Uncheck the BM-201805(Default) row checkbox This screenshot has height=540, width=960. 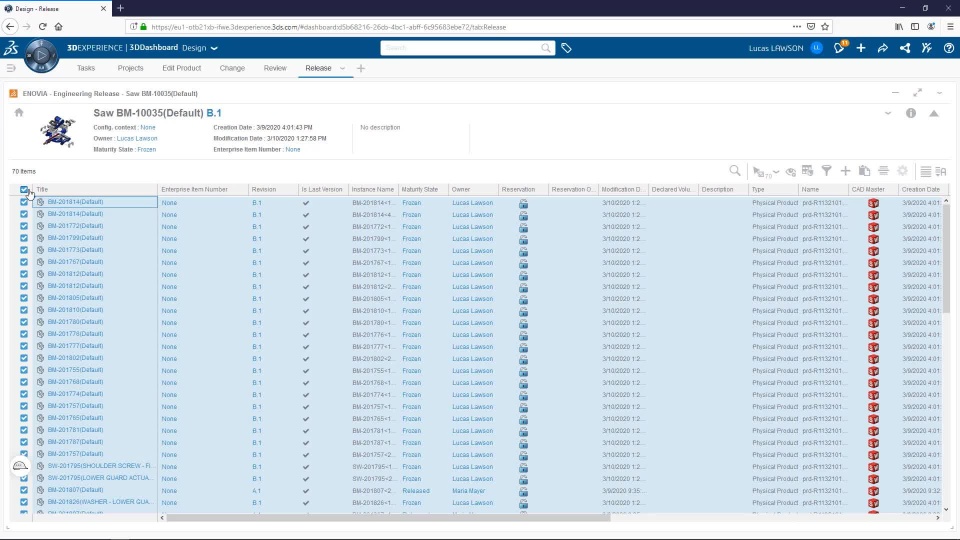pyautogui.click(x=24, y=298)
